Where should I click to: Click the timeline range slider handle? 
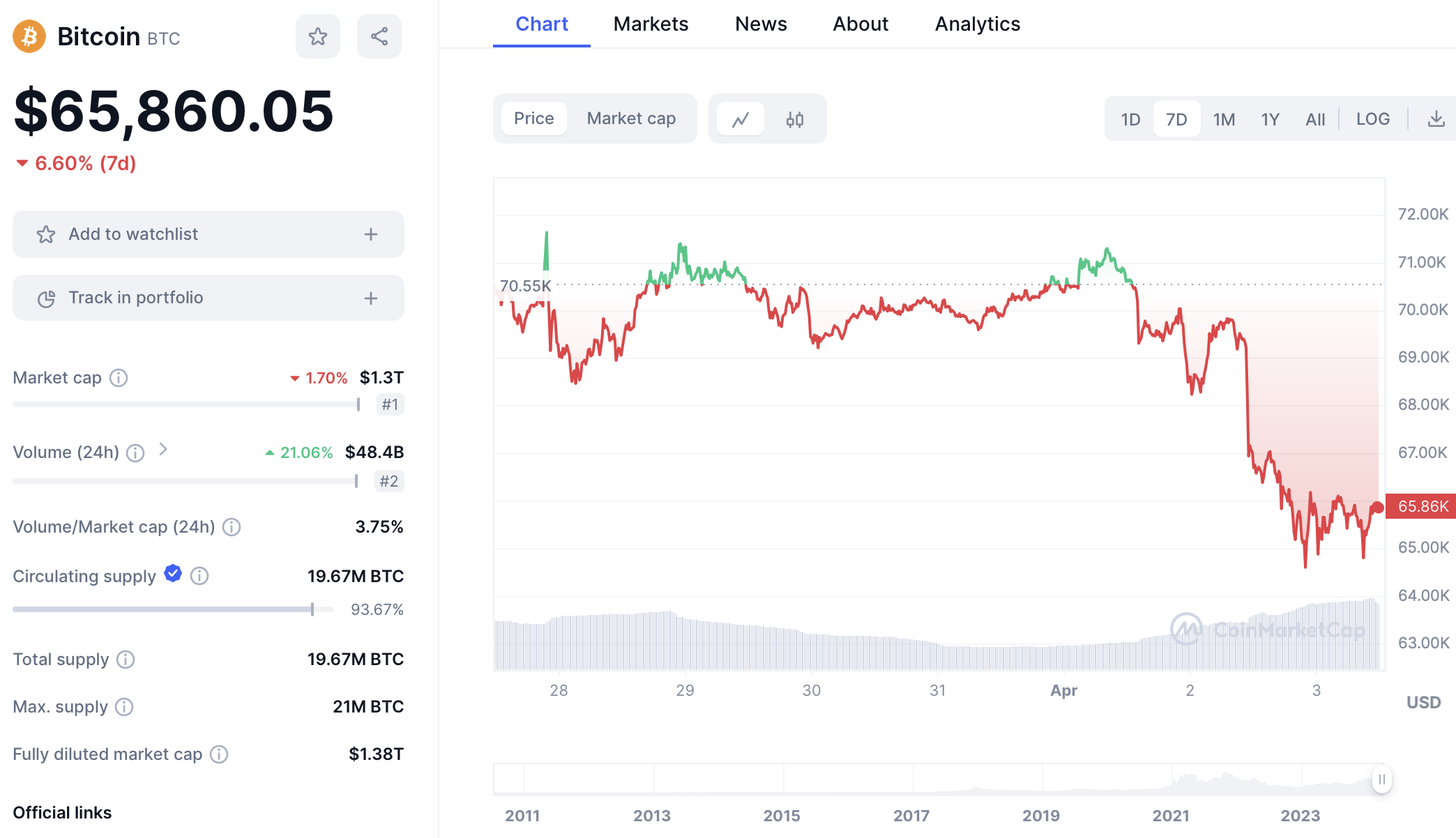click(1381, 779)
